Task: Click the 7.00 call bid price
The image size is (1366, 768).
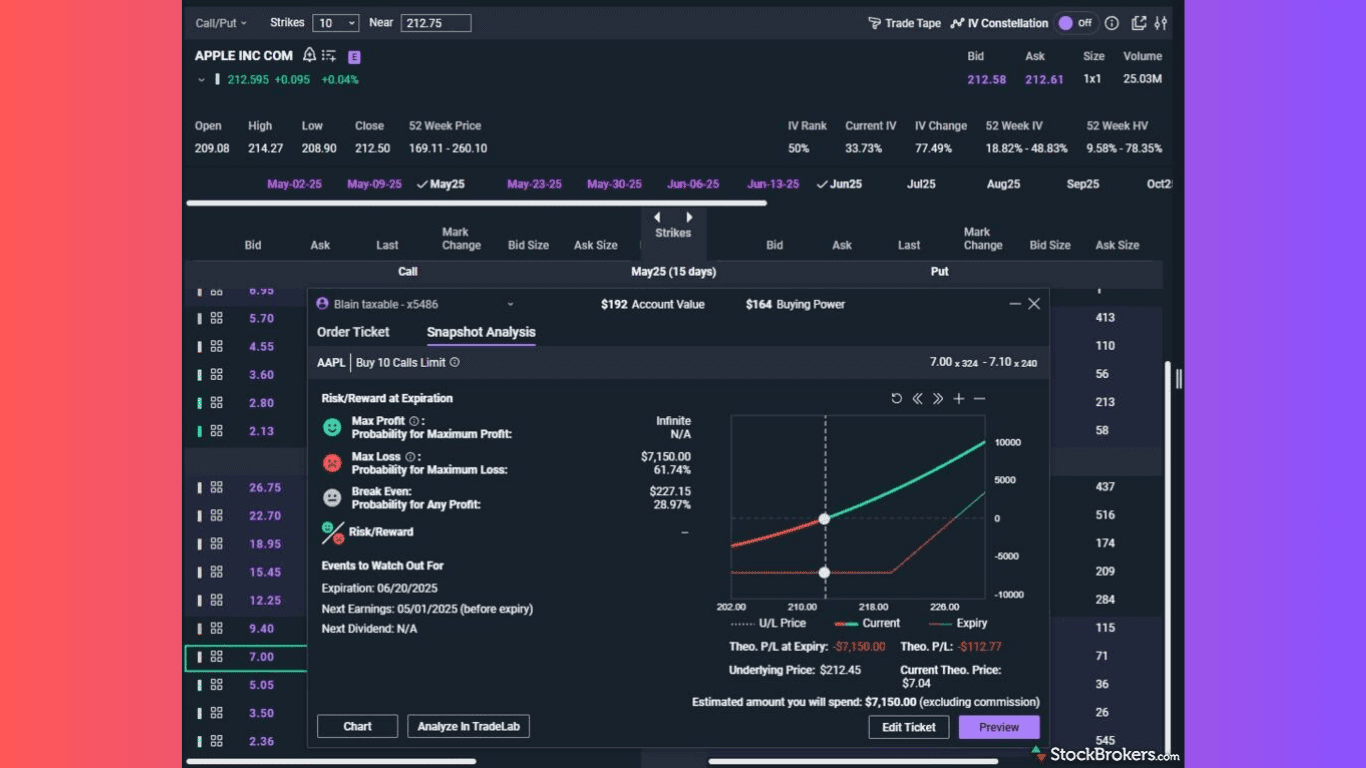Action: pyautogui.click(x=261, y=657)
